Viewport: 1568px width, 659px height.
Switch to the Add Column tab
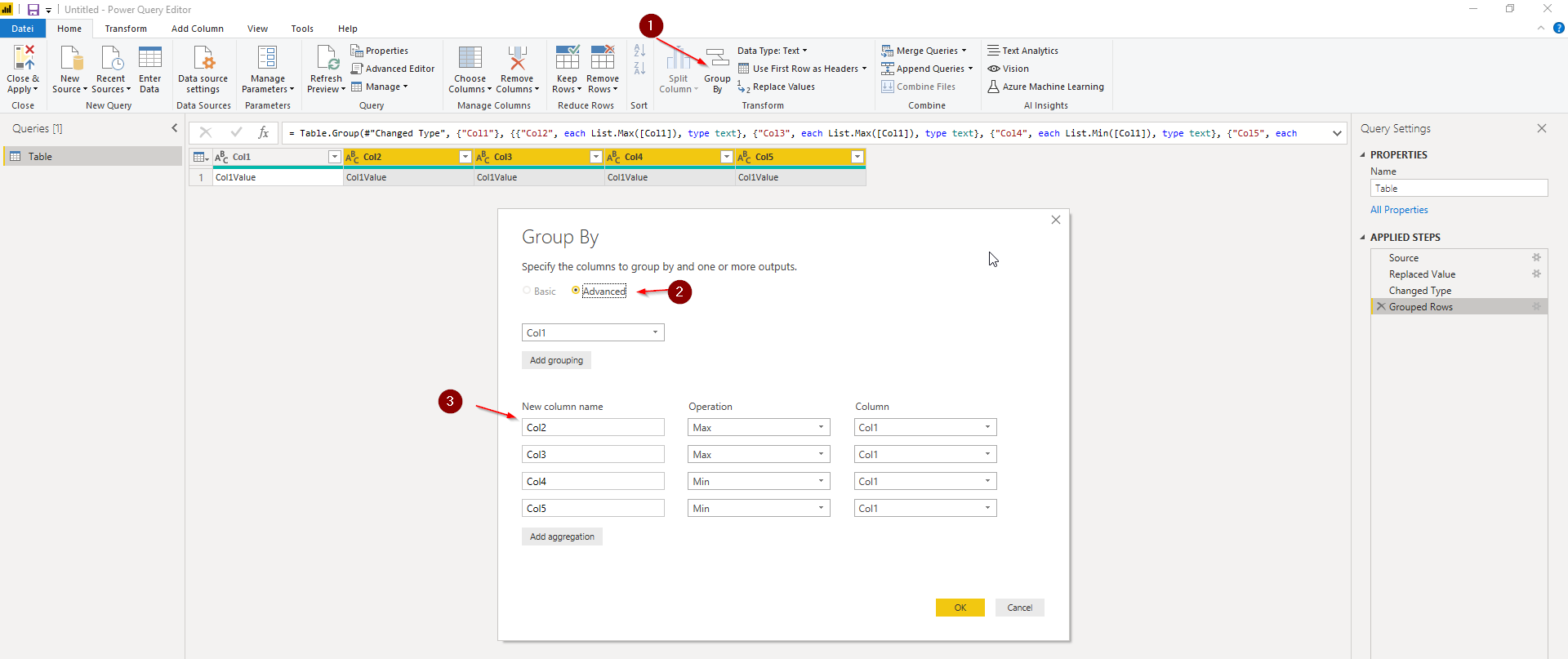pos(198,29)
